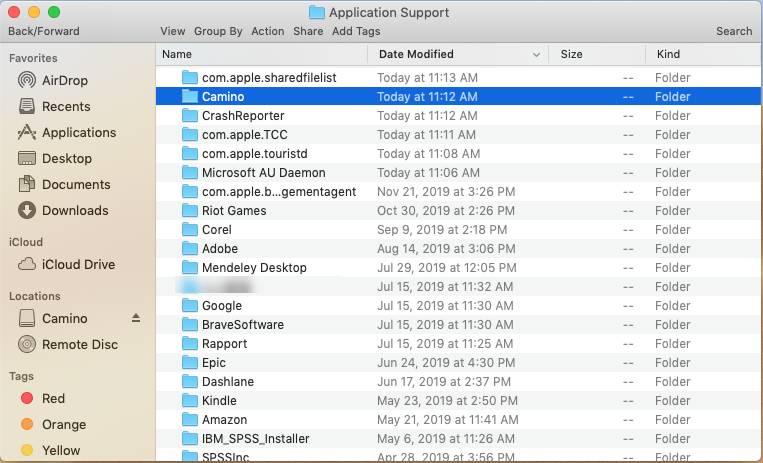Click the Search field
This screenshot has height=463, width=763.
(733, 31)
